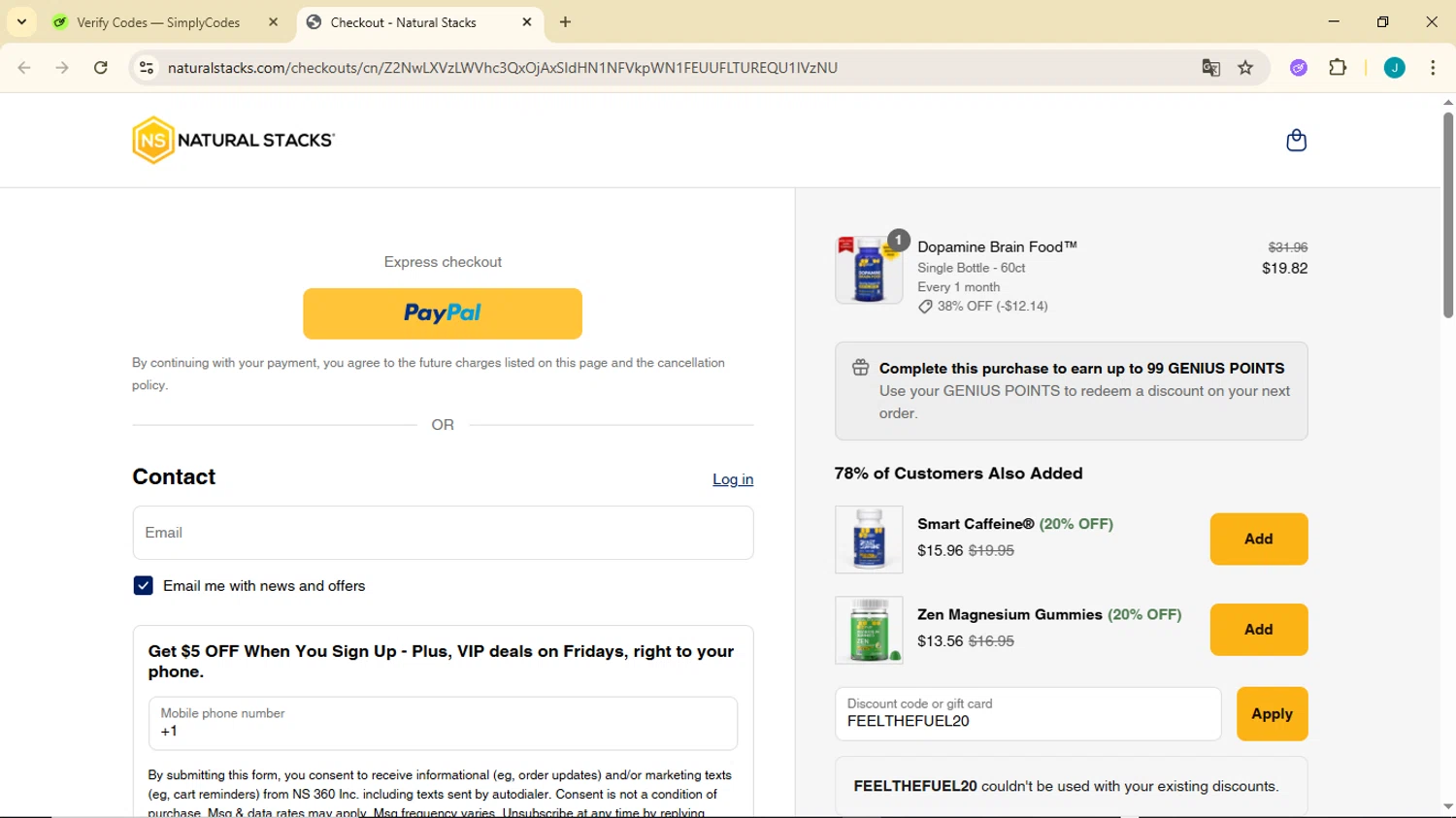1456x818 pixels.
Task: Open the translate page icon
Action: pyautogui.click(x=1210, y=68)
